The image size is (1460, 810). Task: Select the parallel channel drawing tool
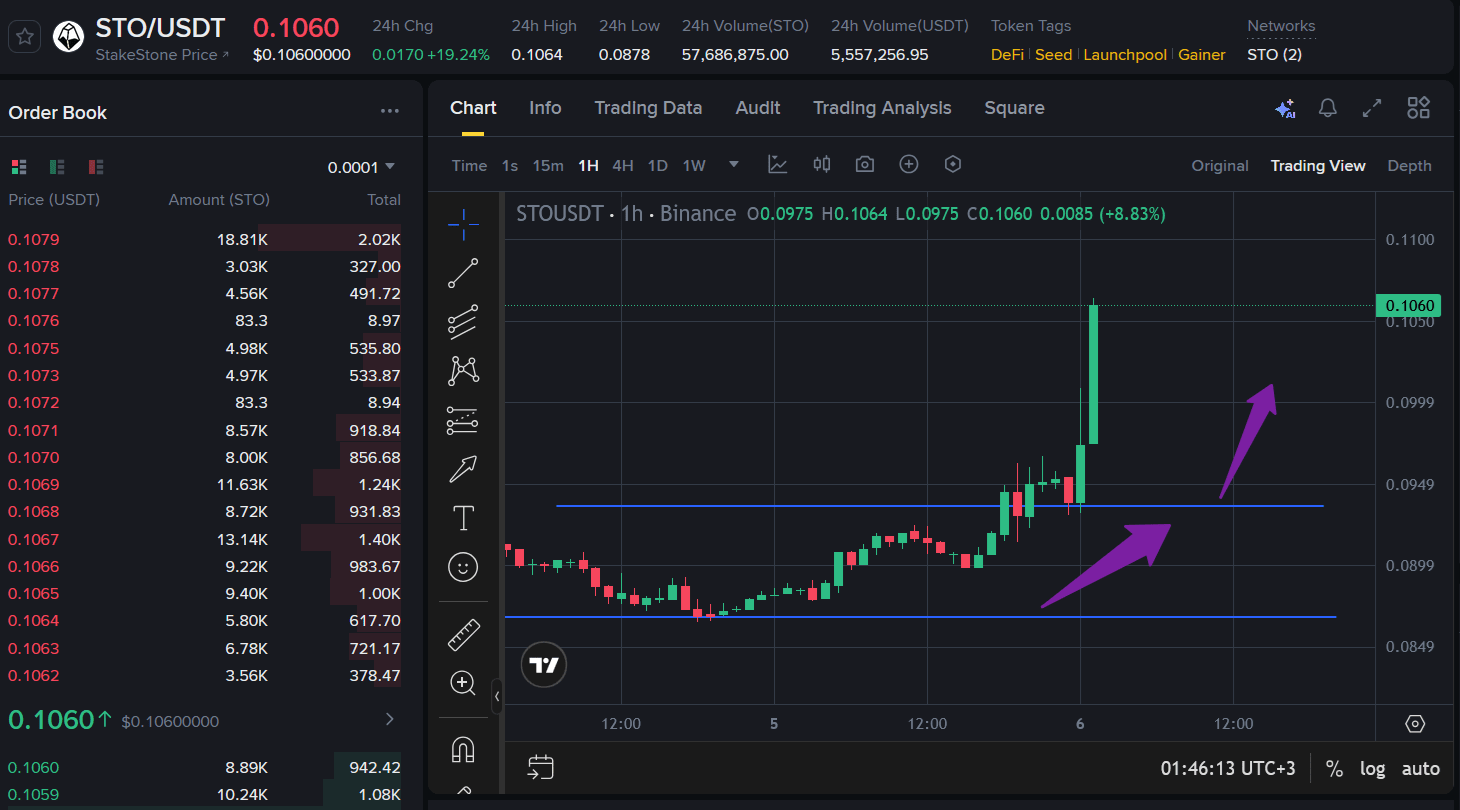pyautogui.click(x=463, y=321)
